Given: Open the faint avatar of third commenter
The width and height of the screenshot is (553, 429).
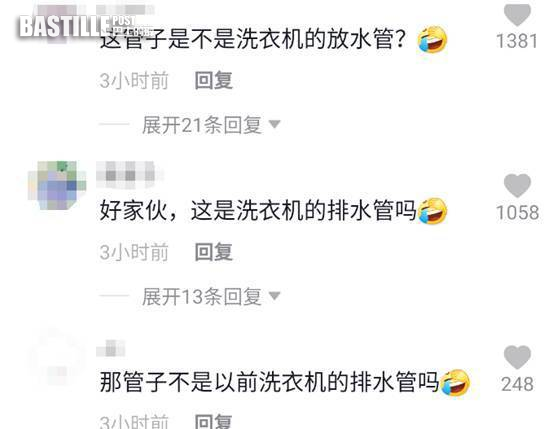Looking at the screenshot, I should [57, 358].
